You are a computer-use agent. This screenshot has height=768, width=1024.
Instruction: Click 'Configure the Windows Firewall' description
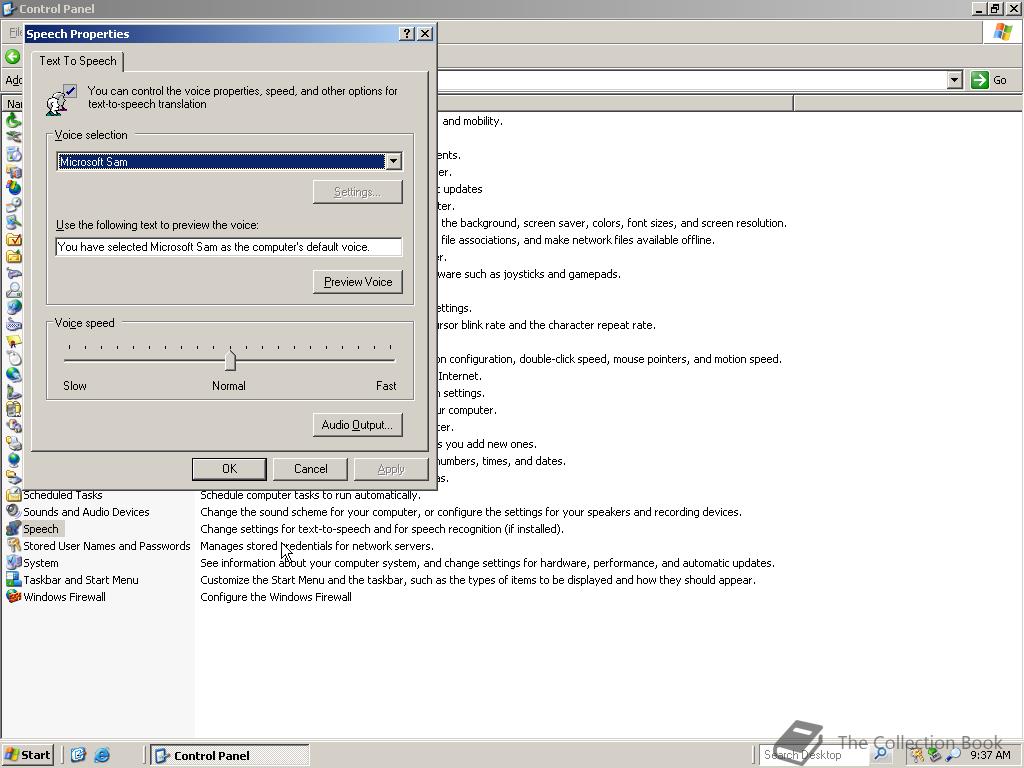click(276, 597)
